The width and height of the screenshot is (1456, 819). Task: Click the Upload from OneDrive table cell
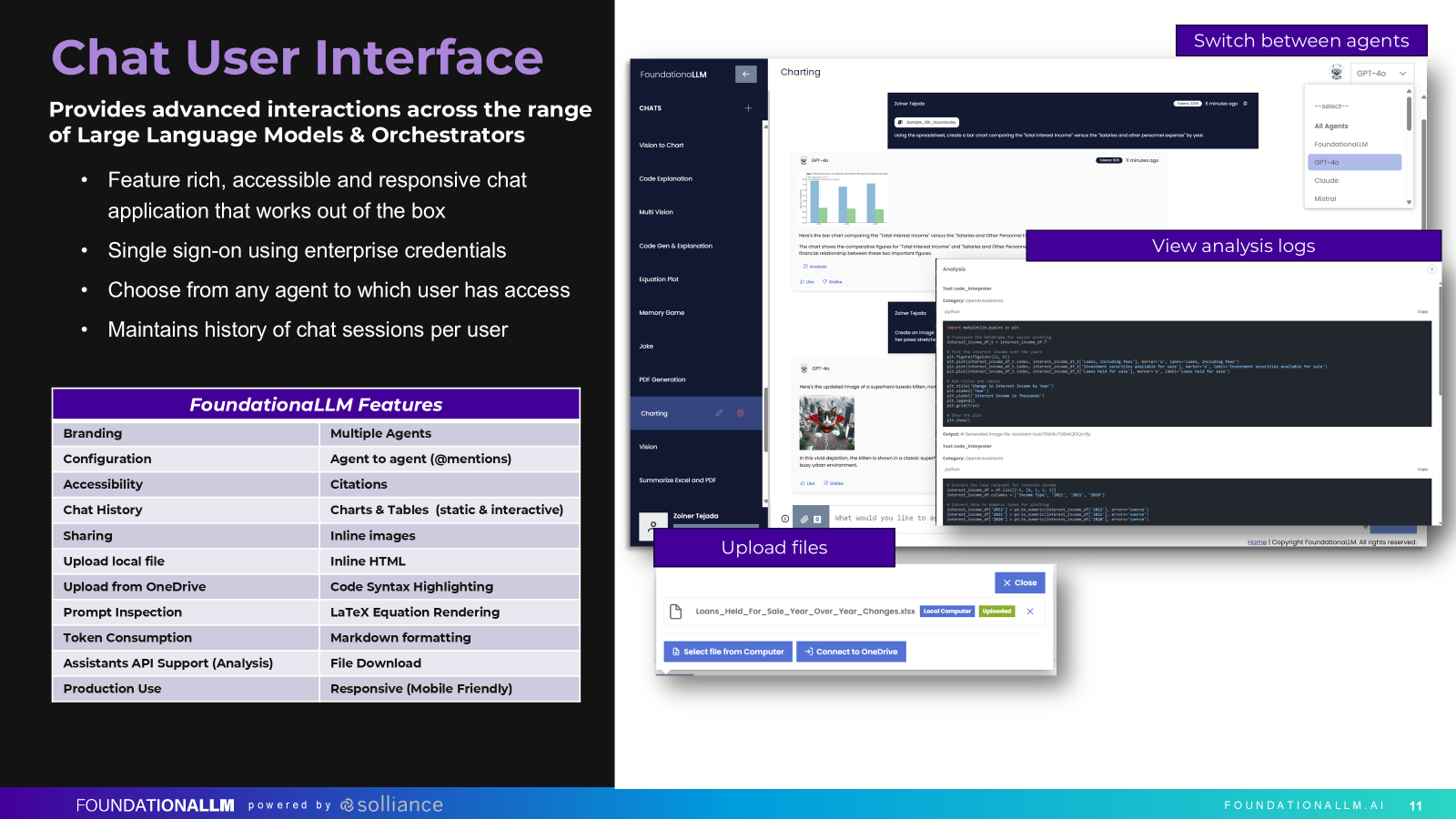[186, 587]
